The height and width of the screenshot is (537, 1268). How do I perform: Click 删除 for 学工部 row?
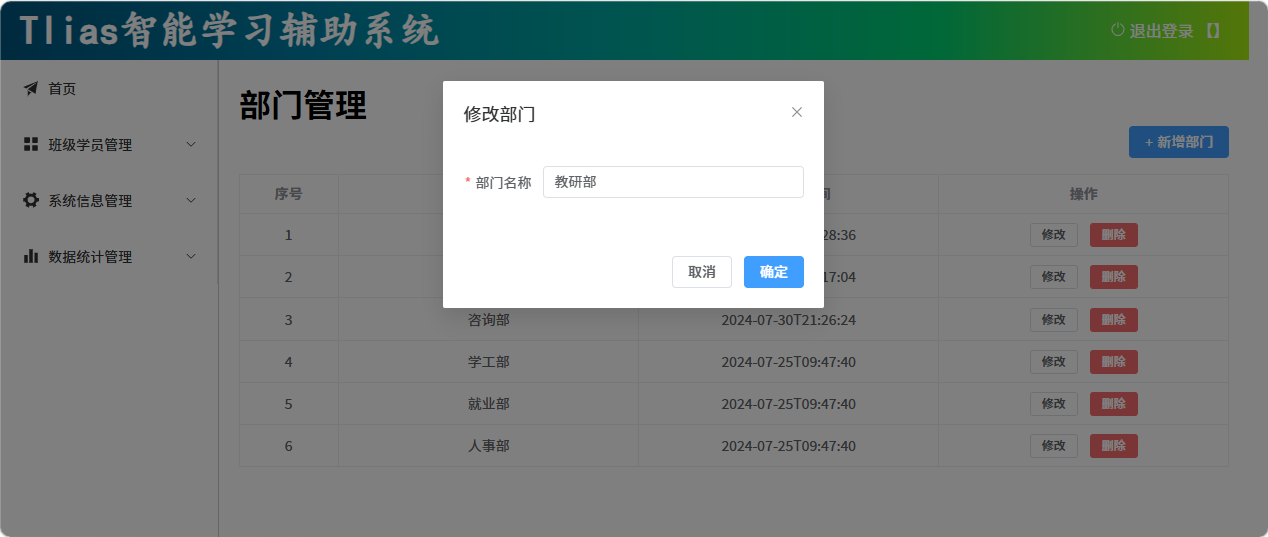coord(1114,362)
